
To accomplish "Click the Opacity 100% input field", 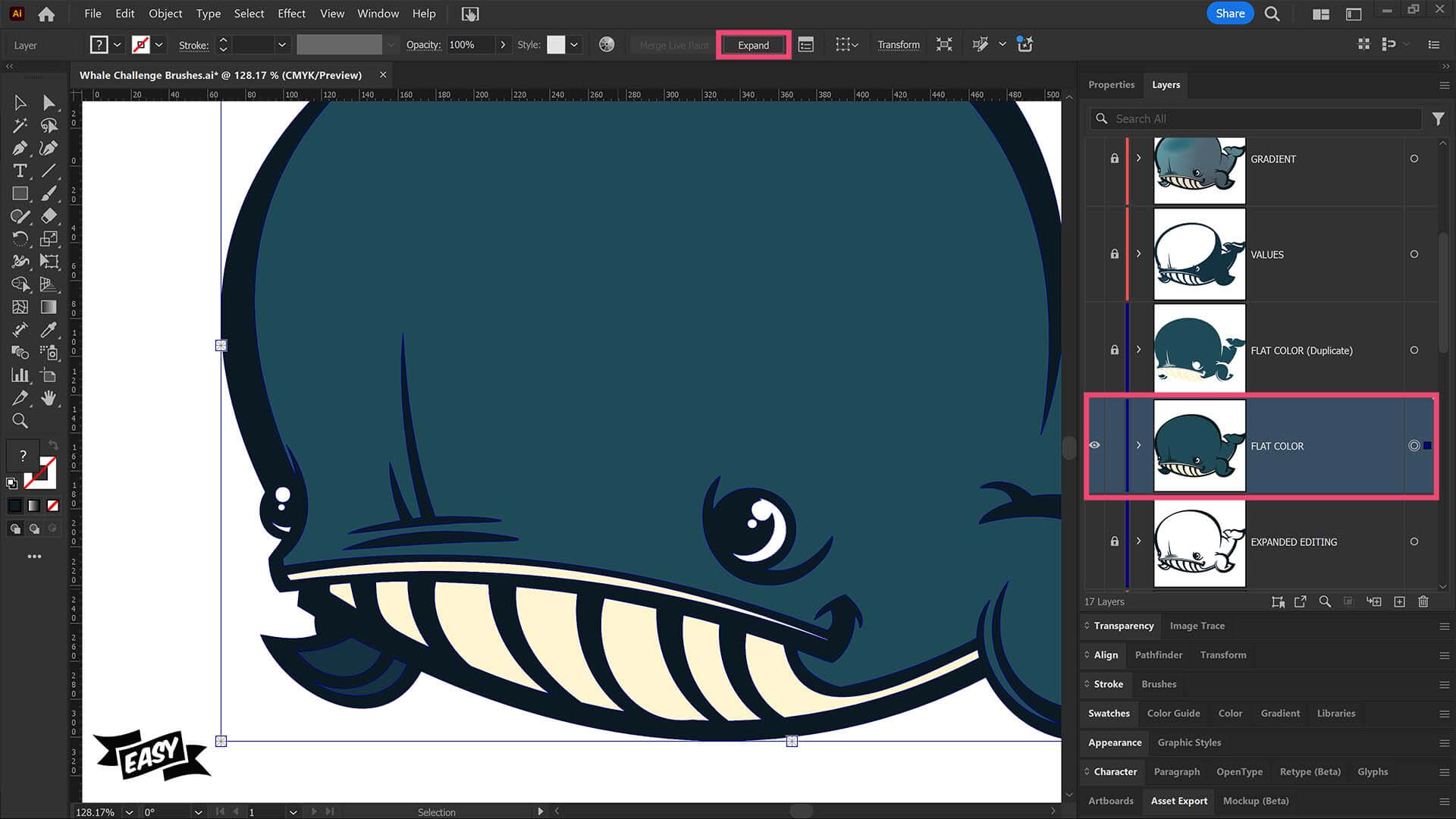I will click(x=470, y=45).
